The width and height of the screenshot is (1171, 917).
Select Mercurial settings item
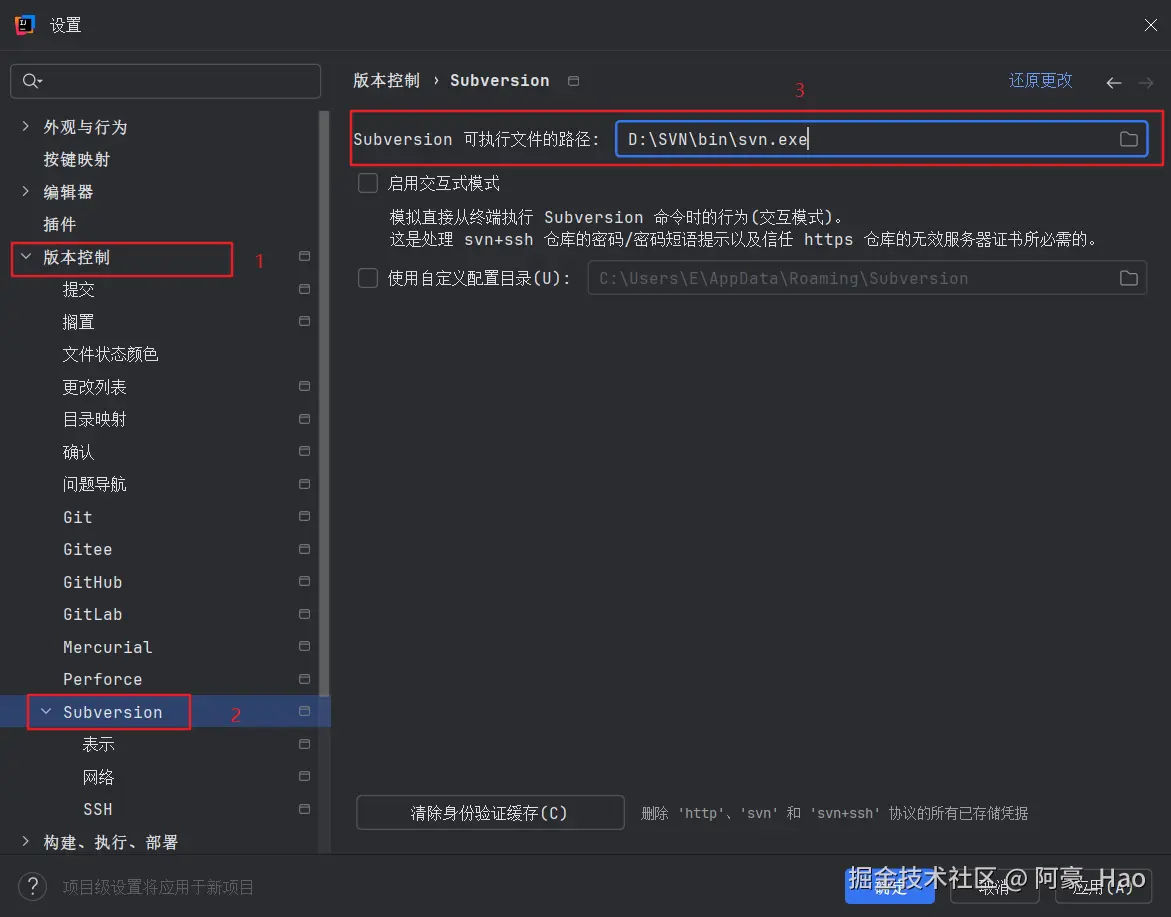coord(108,647)
